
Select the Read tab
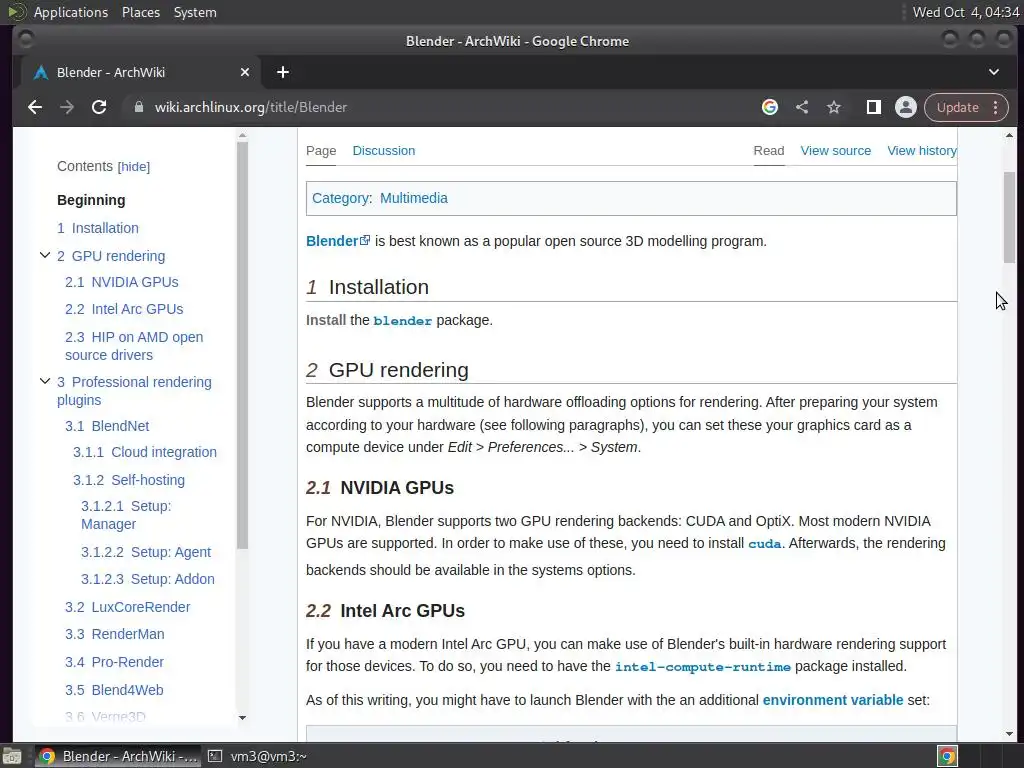[x=769, y=151]
